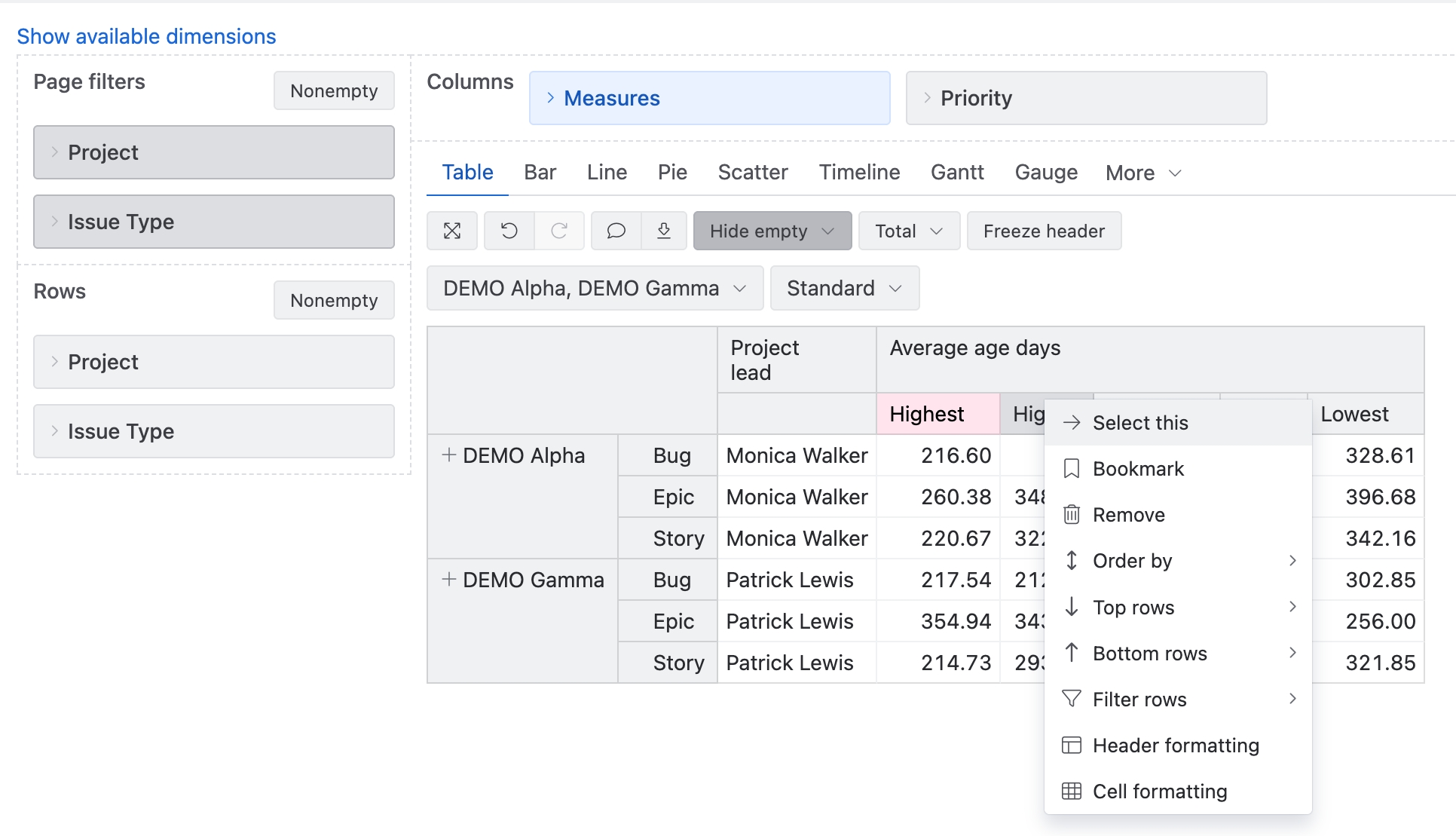Toggle Freeze header option
This screenshot has height=836, width=1456.
tap(1044, 231)
